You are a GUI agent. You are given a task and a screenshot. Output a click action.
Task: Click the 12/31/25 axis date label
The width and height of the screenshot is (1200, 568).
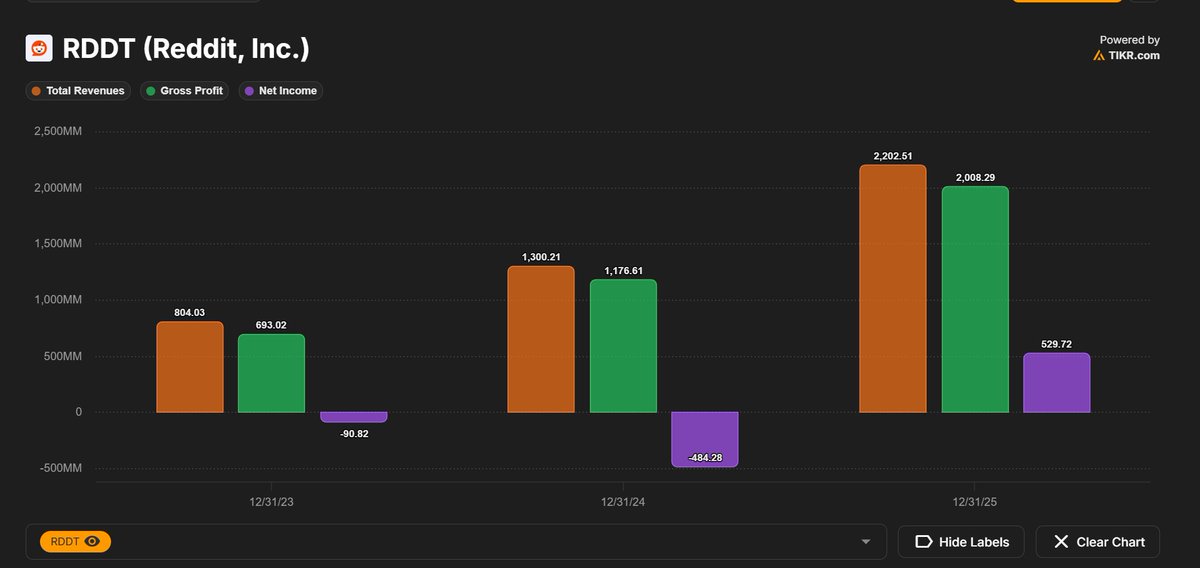pyautogui.click(x=975, y=501)
